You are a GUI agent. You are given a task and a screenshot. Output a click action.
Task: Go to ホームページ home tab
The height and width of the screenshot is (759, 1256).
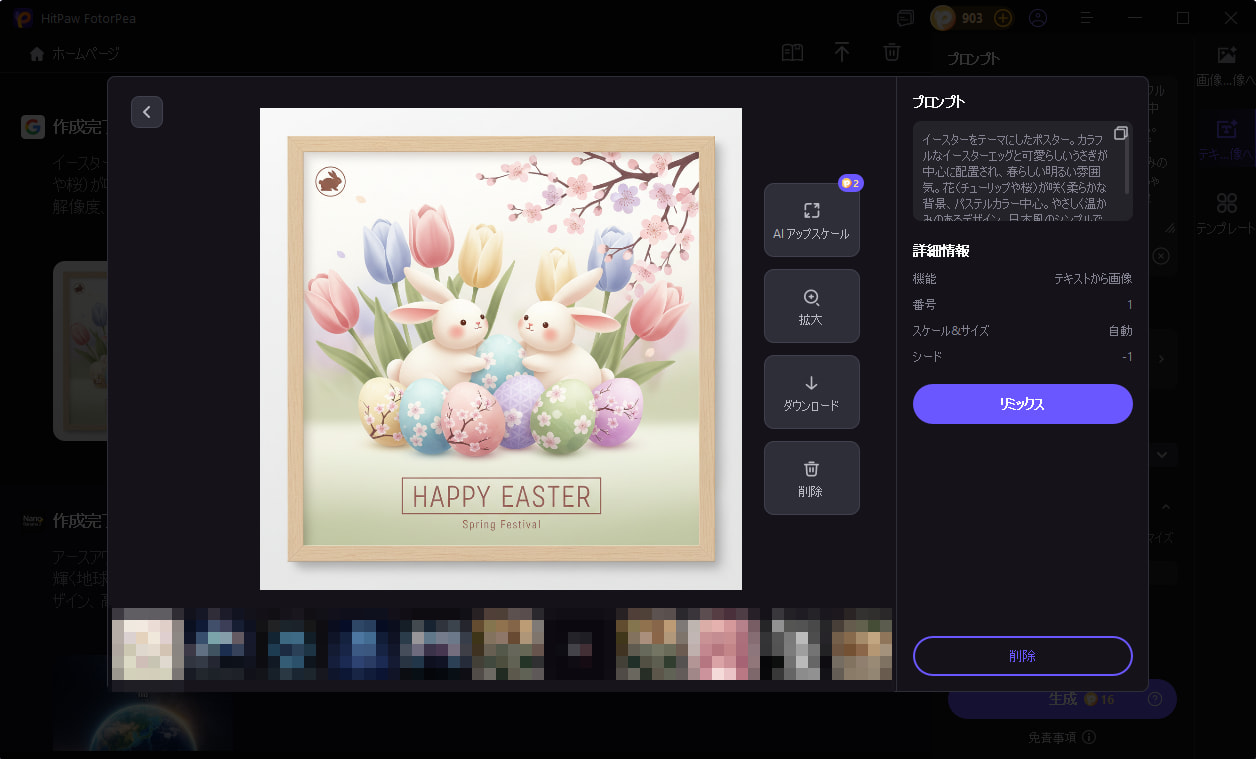click(75, 53)
